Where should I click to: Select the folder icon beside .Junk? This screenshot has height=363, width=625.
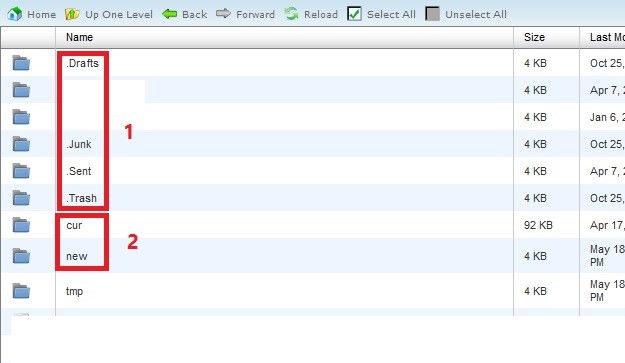pos(21,144)
